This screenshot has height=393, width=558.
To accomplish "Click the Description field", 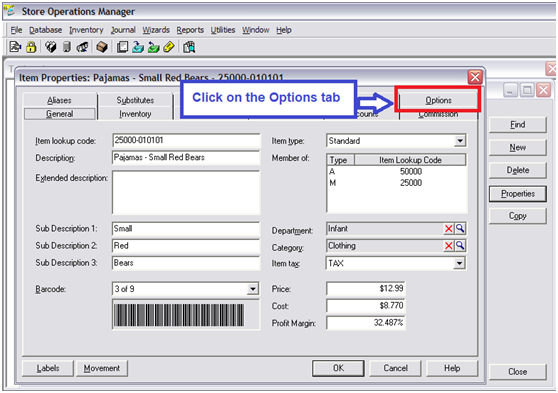I will (x=186, y=157).
